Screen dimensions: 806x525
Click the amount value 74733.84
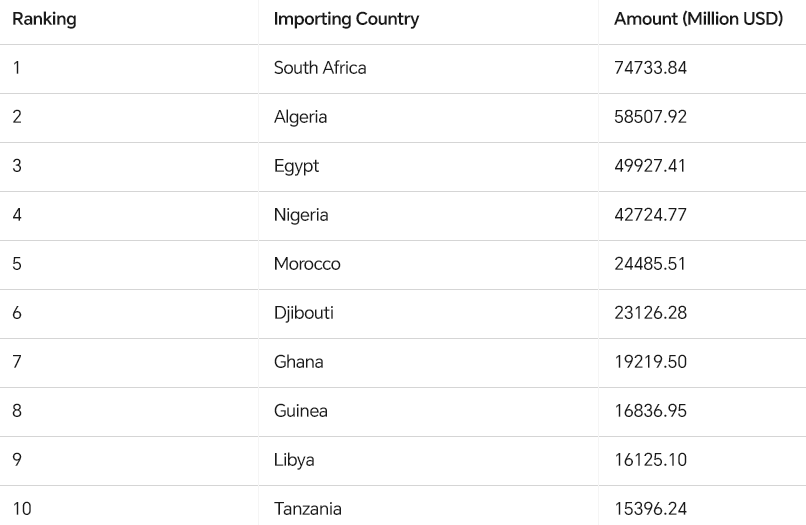pyautogui.click(x=650, y=68)
